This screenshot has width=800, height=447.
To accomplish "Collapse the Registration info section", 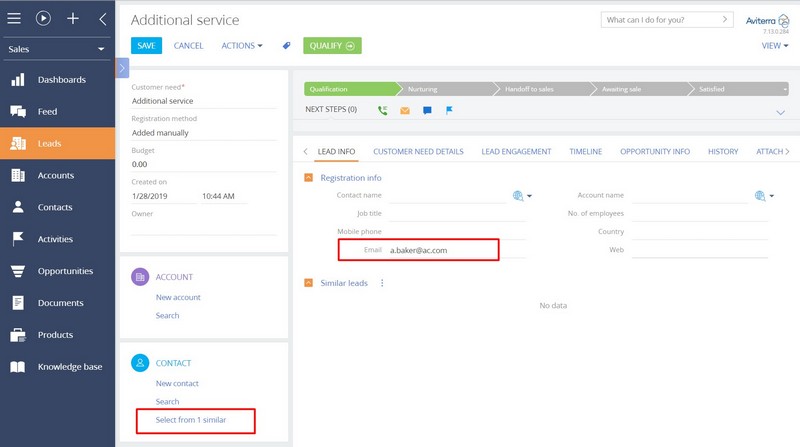I will point(309,178).
